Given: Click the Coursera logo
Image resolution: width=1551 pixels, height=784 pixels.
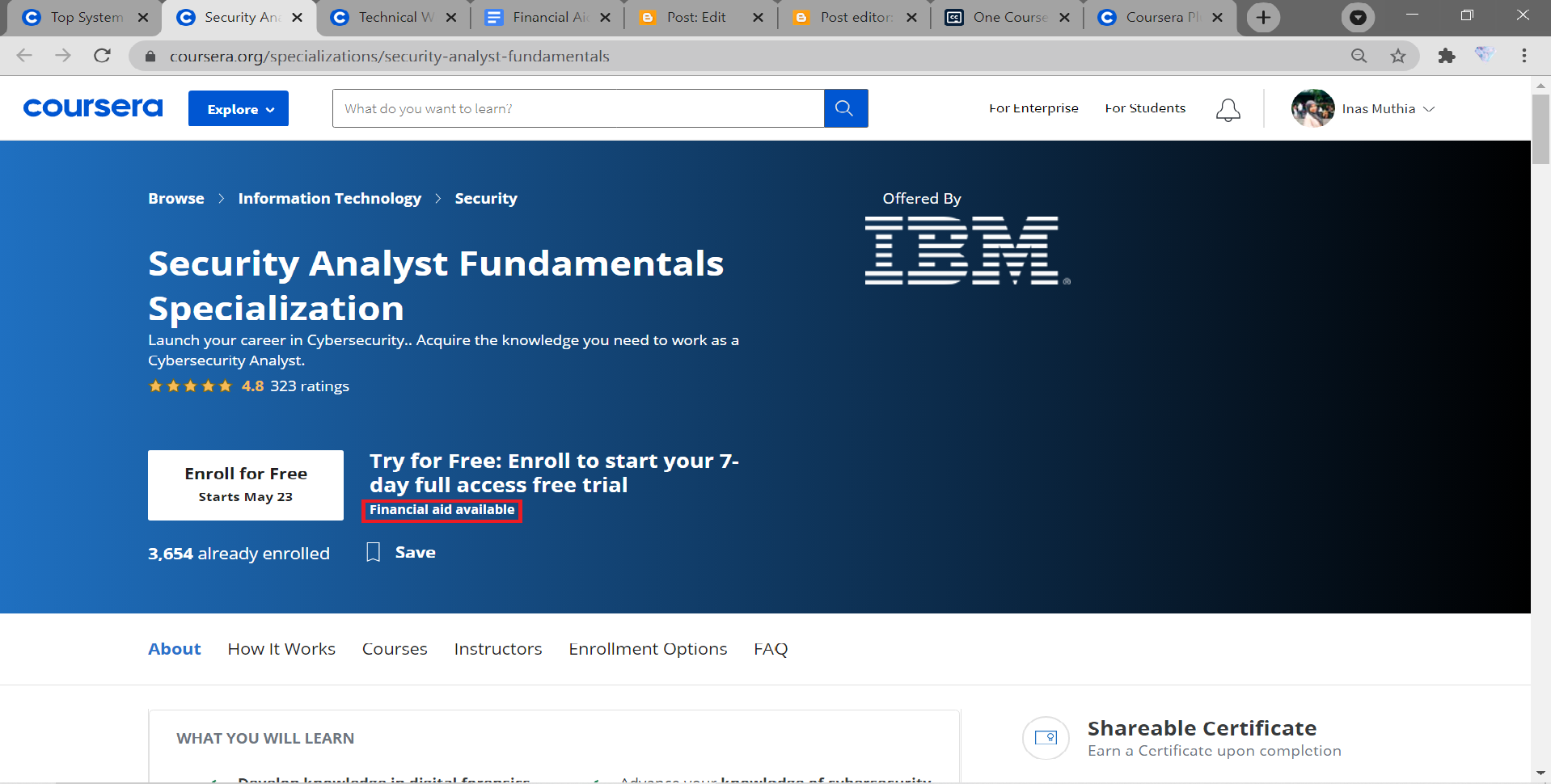Looking at the screenshot, I should pyautogui.click(x=93, y=108).
